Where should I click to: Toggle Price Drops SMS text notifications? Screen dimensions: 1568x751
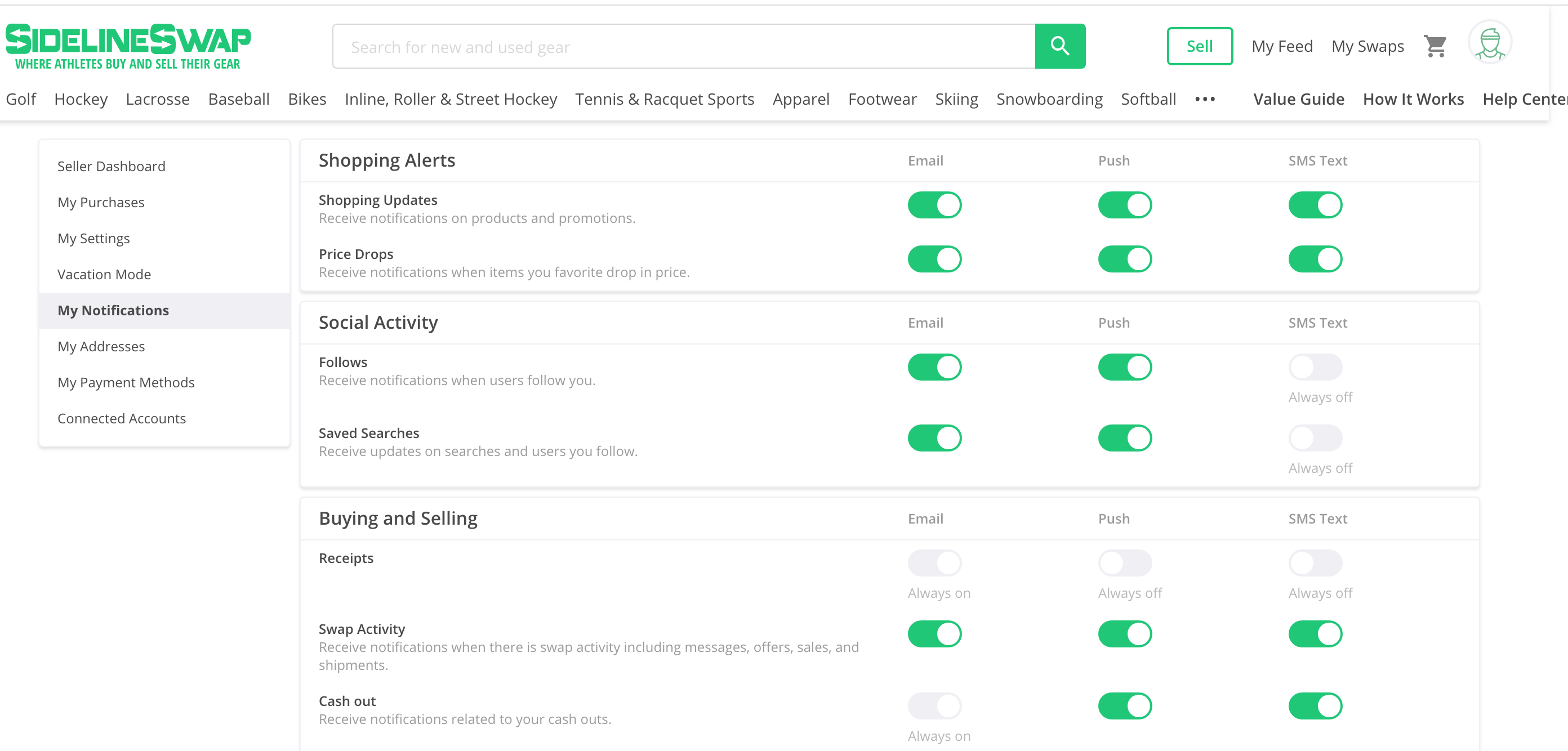pyautogui.click(x=1315, y=260)
